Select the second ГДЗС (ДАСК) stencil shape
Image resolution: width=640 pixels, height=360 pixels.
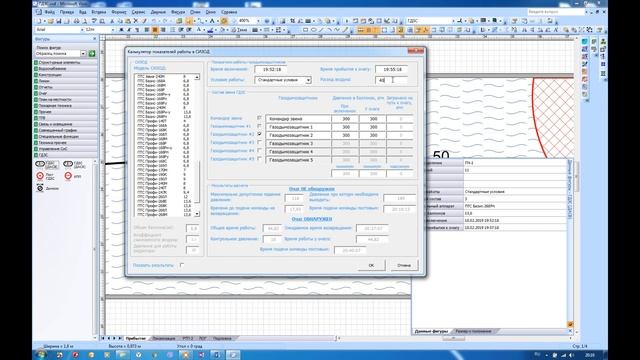(x=75, y=164)
